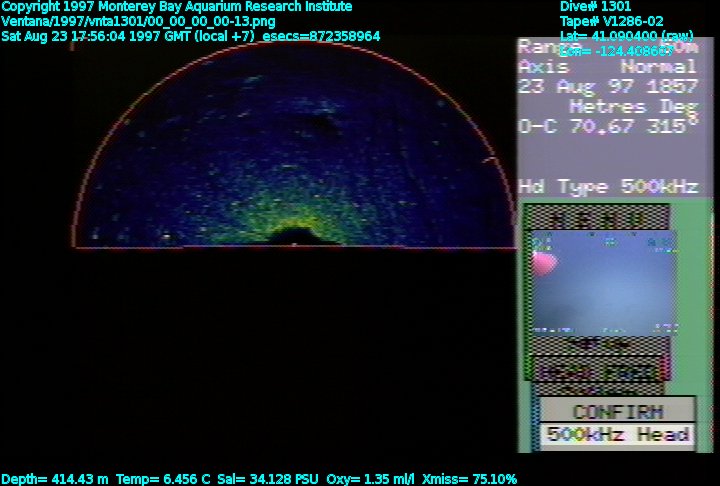Click the 'Sal= 34.128 PSU' reading

[268, 479]
